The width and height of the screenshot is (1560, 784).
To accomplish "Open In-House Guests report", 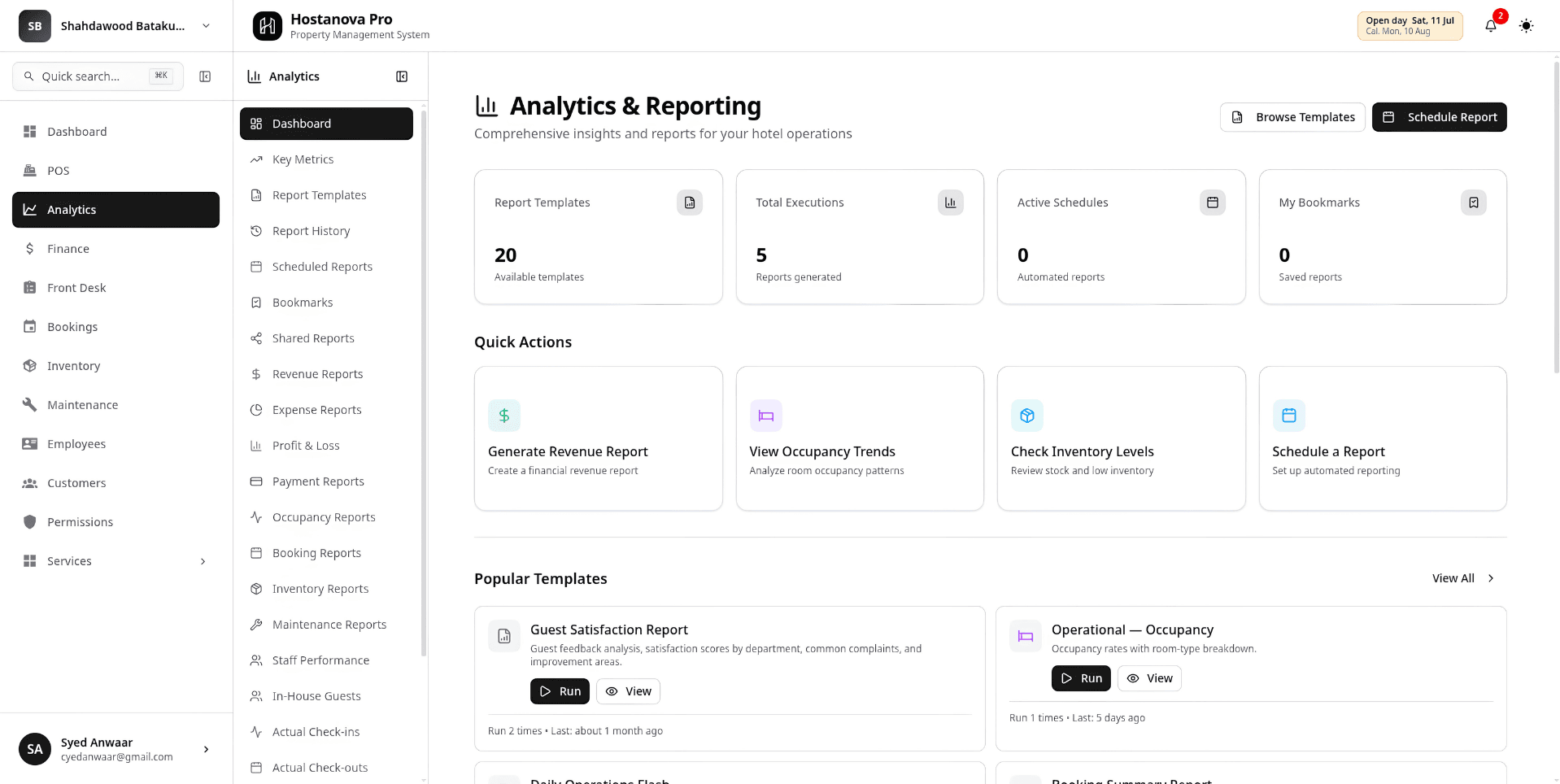I will point(326,696).
